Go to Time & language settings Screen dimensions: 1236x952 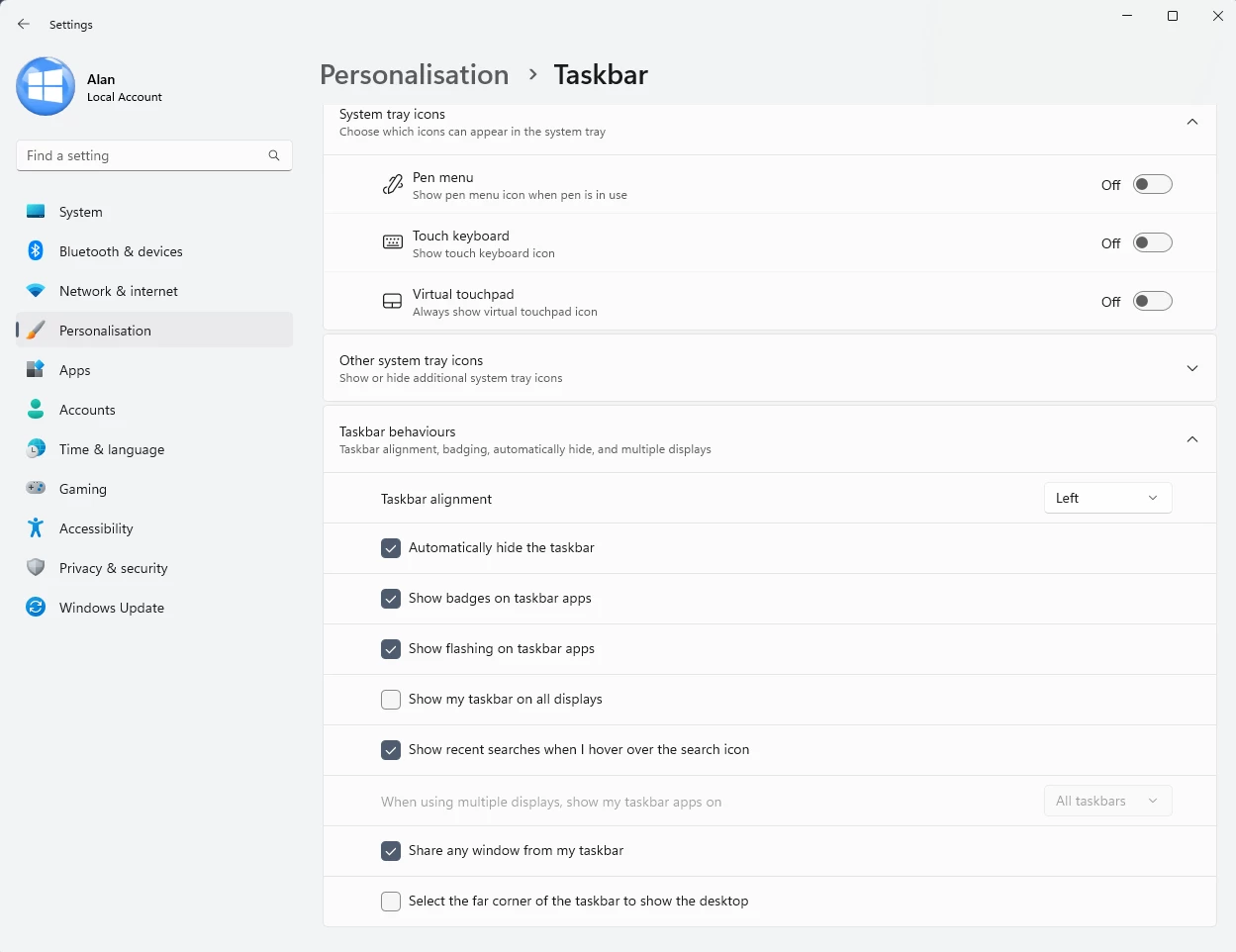pyautogui.click(x=154, y=449)
